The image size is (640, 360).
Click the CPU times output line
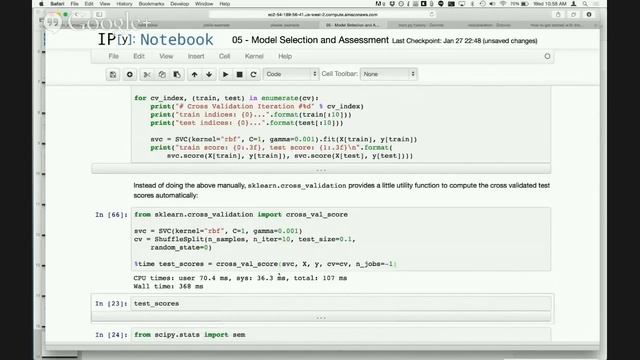point(240,278)
